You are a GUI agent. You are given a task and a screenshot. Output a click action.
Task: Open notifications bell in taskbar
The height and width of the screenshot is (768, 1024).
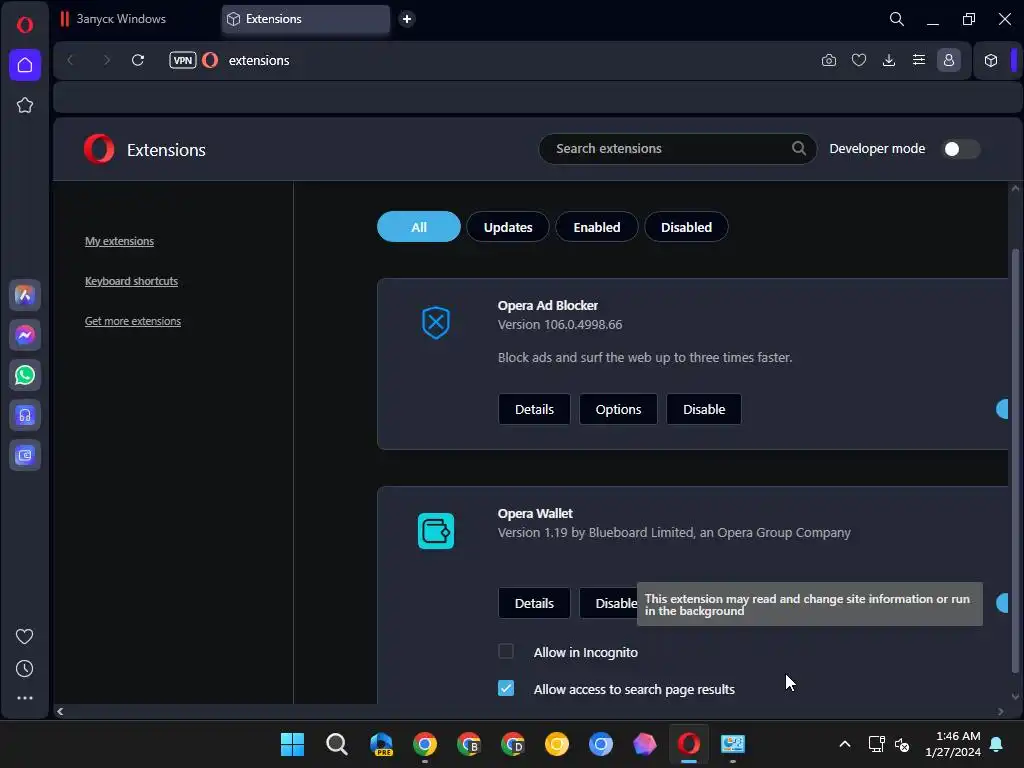point(997,744)
